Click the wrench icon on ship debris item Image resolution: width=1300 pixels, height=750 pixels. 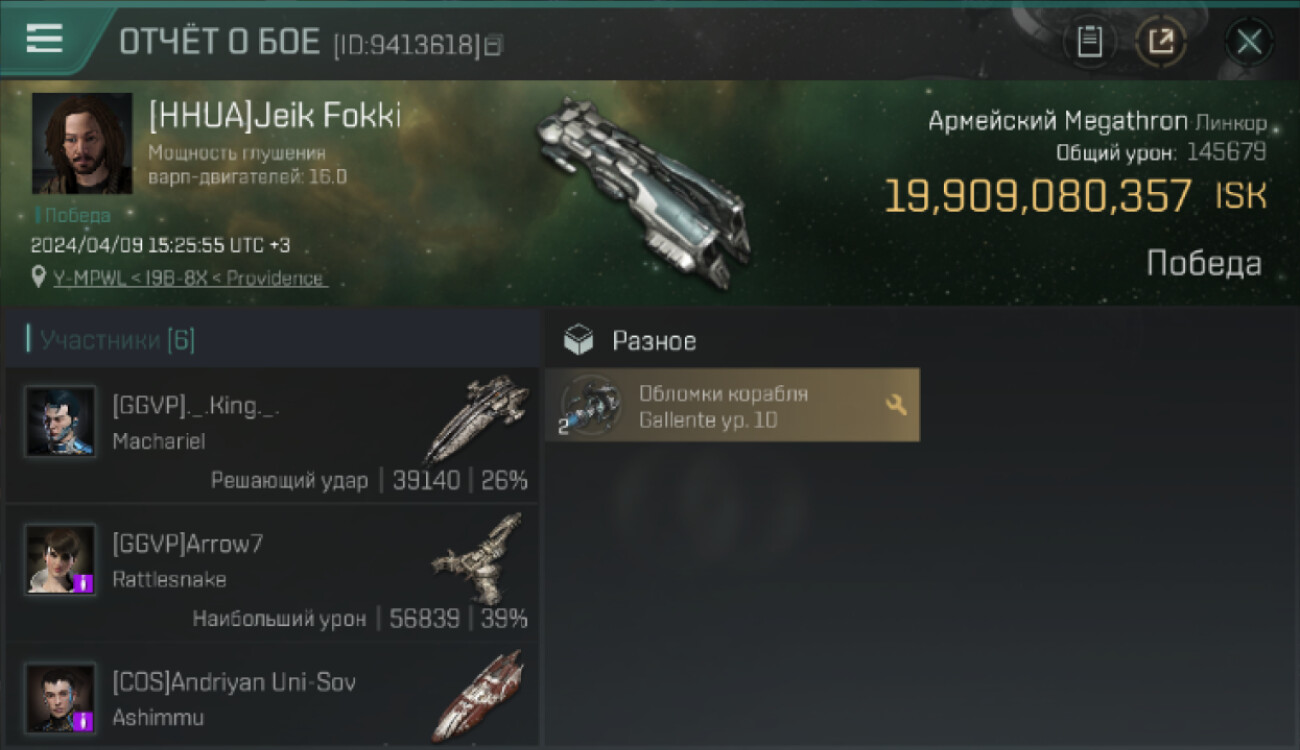click(x=896, y=405)
